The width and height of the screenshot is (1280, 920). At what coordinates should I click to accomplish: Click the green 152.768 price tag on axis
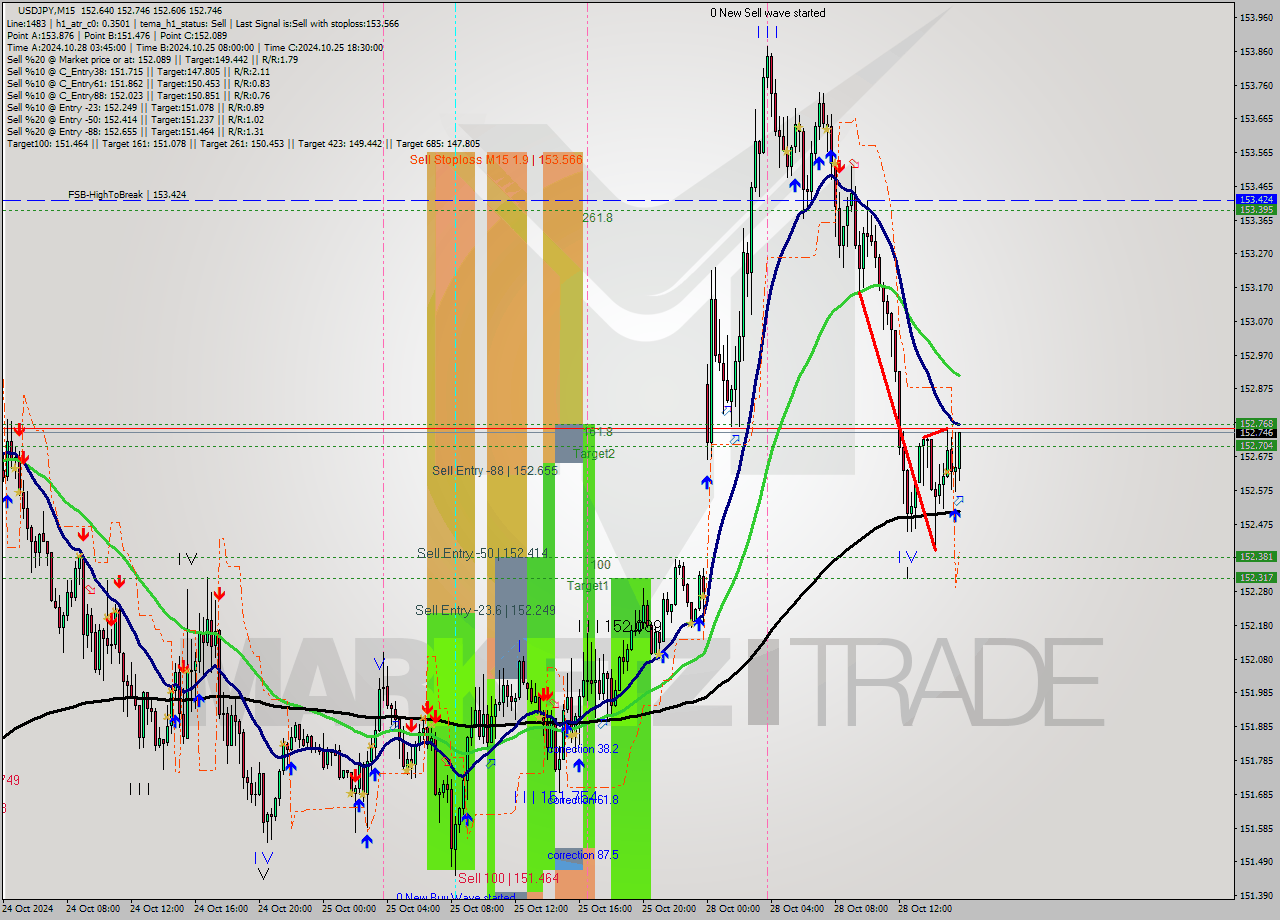[x=1255, y=424]
